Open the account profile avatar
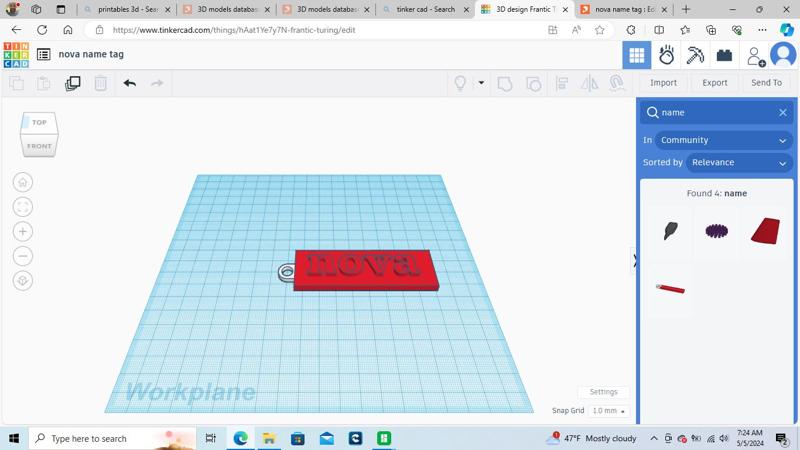The height and width of the screenshot is (450, 800). click(x=783, y=55)
